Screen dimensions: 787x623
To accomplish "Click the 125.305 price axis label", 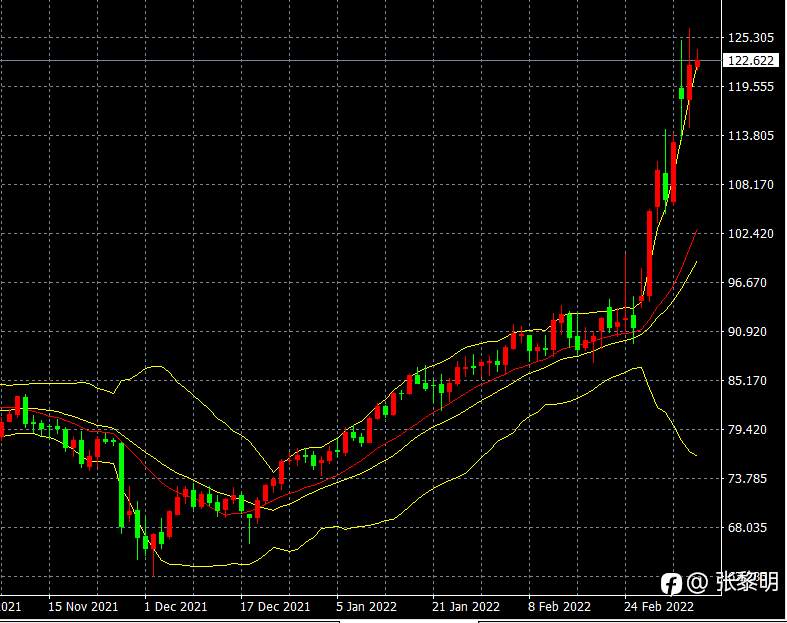I will click(751, 38).
